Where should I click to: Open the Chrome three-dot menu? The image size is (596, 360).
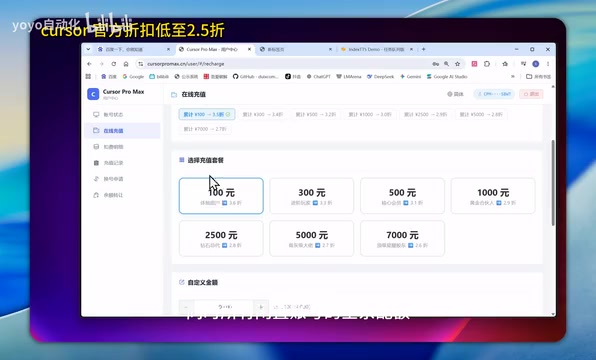(548, 64)
